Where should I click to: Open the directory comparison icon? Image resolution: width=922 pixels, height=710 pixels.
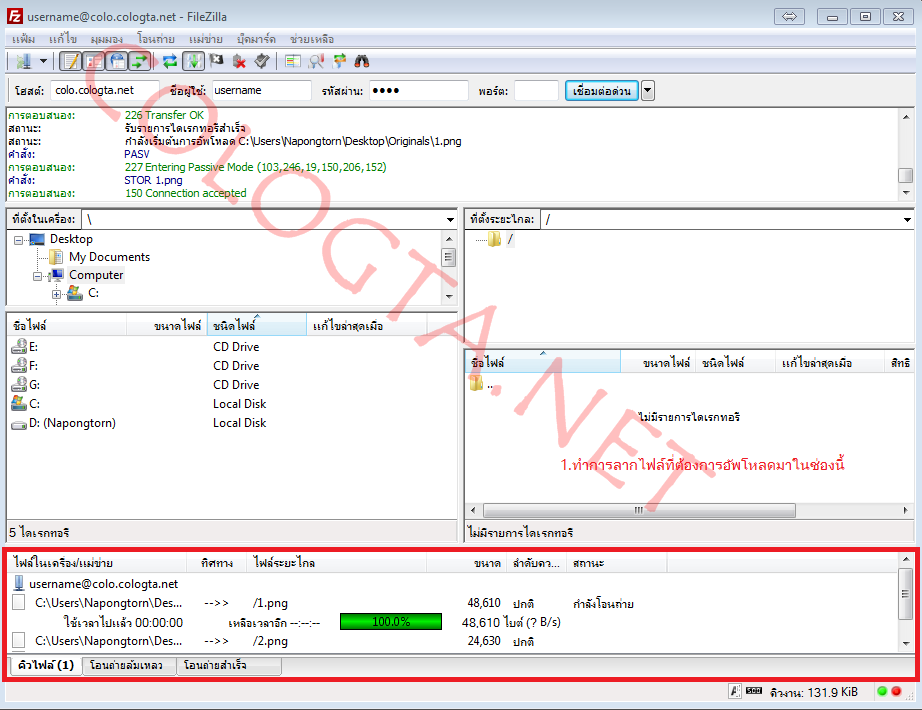316,61
